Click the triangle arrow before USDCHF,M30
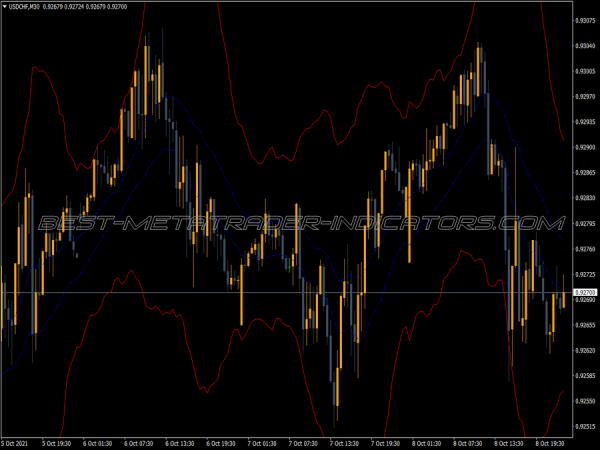600x450 pixels. pos(6,6)
